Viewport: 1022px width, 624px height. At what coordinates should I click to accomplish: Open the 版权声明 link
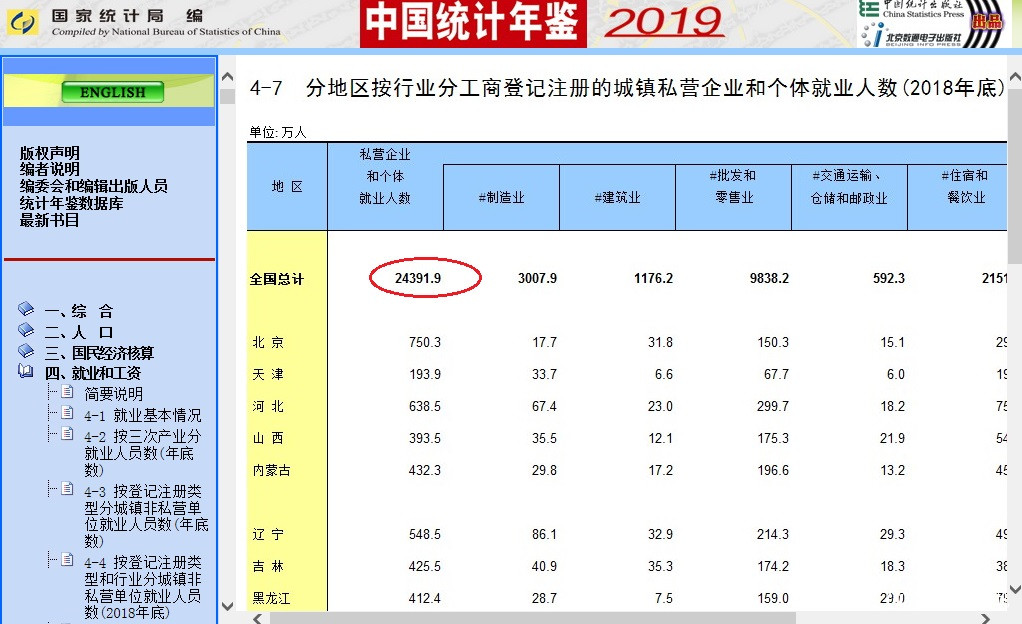(50, 153)
